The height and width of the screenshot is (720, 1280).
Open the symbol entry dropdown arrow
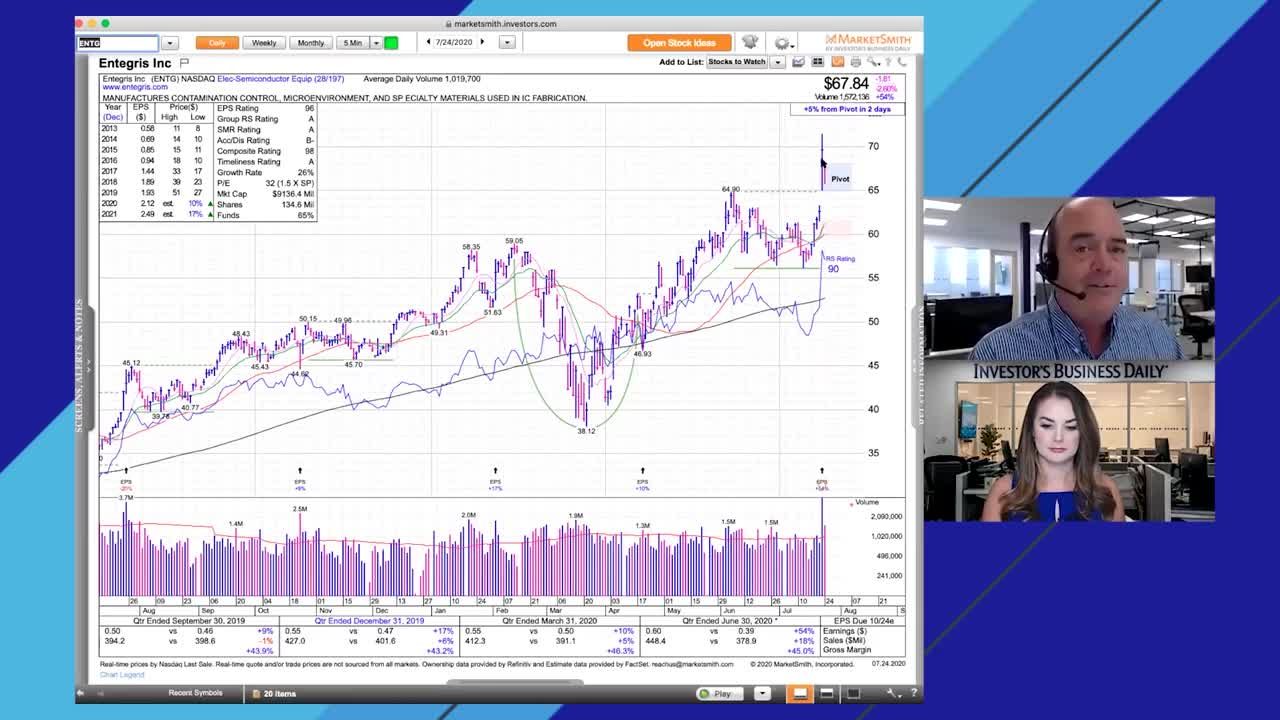(x=170, y=43)
